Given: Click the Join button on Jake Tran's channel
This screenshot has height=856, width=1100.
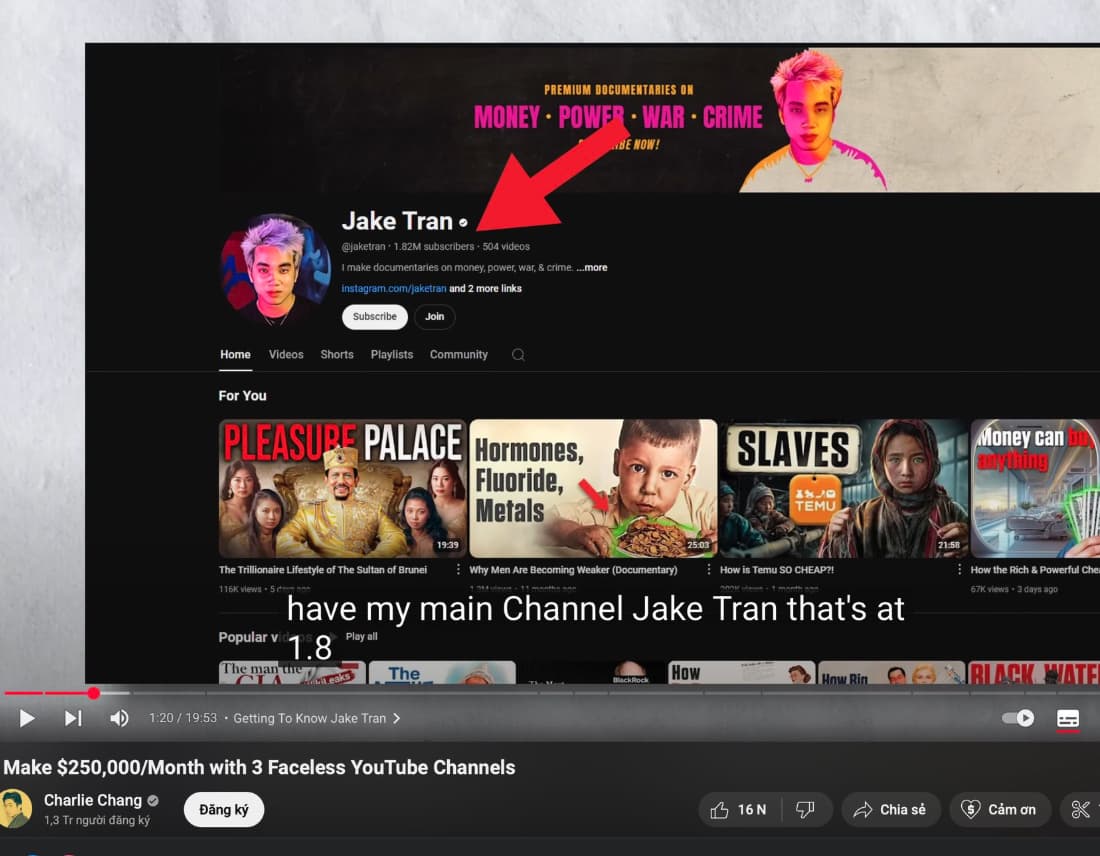Looking at the screenshot, I should 434,316.
